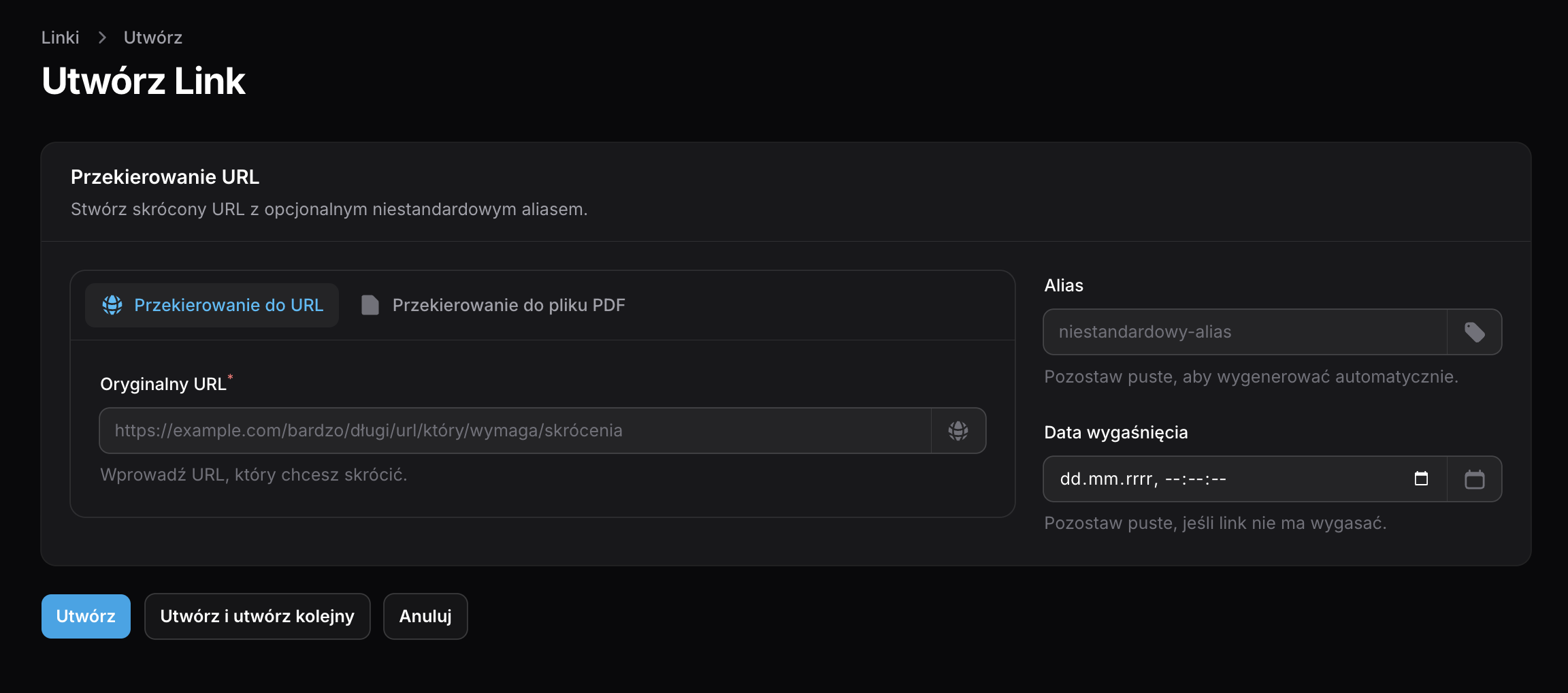Click Utwórz i utwórz kolejny button
Viewport: 1568px width, 693px height.
point(257,616)
